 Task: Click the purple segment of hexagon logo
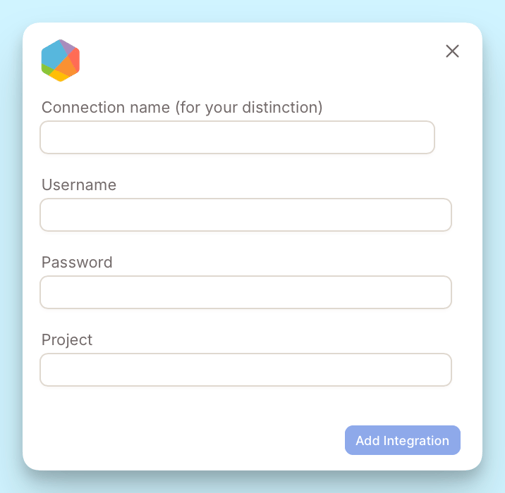[x=68, y=48]
